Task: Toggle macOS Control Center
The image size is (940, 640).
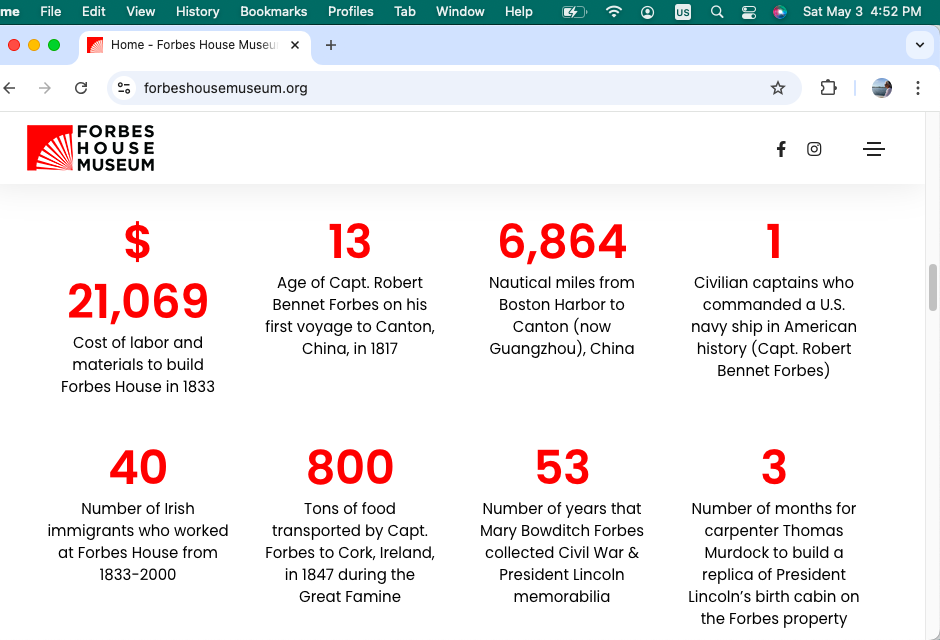Action: [748, 11]
